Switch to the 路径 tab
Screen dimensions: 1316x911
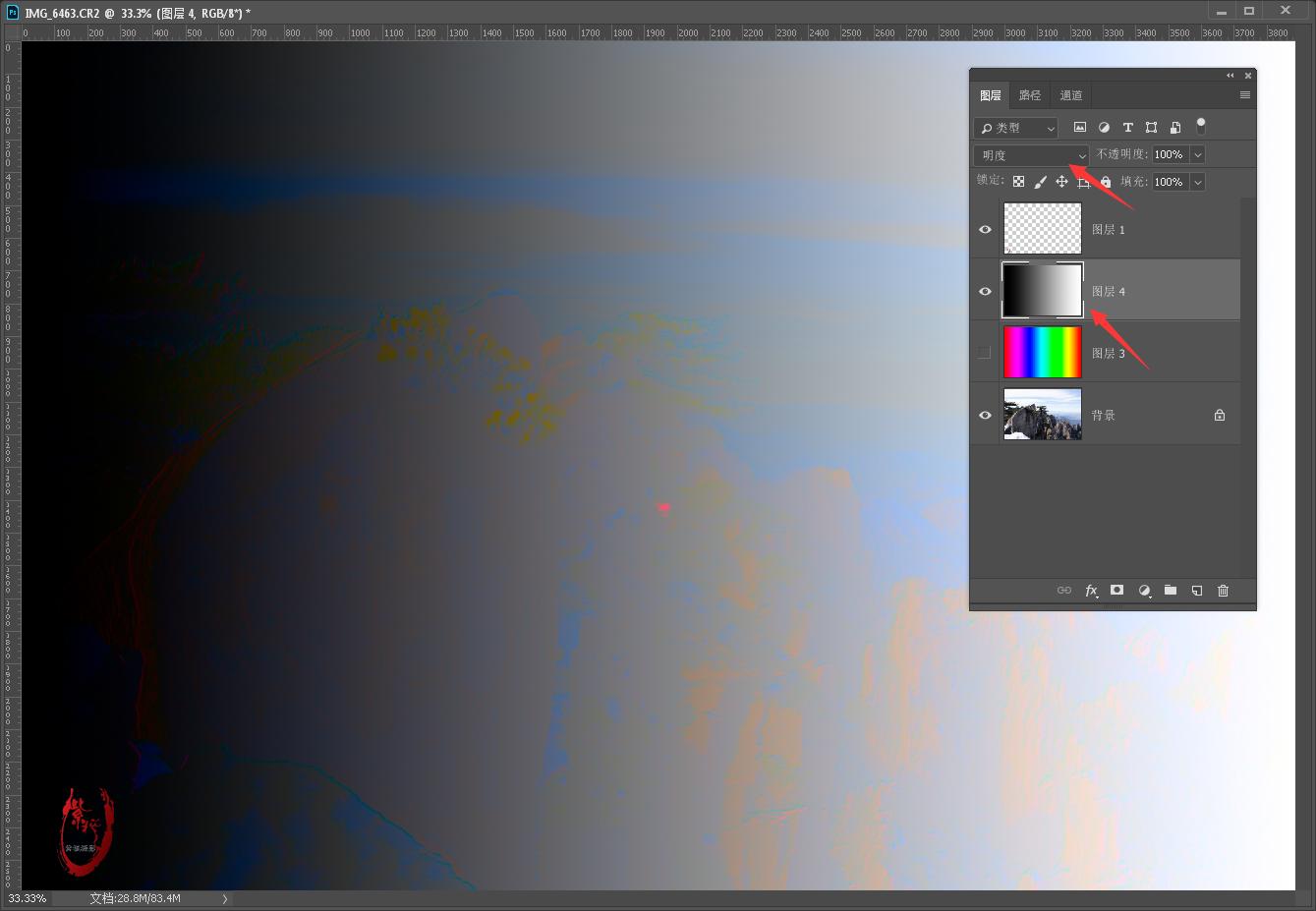coord(1029,95)
